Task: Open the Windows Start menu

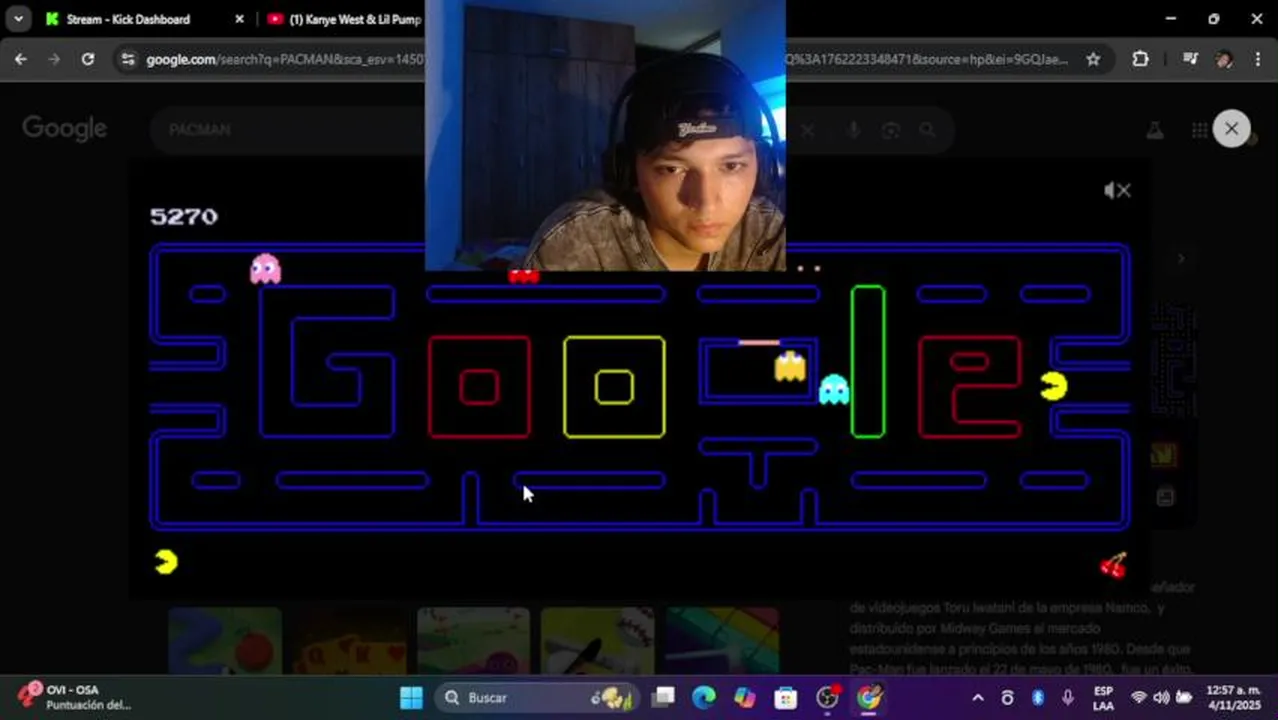Action: [x=411, y=697]
